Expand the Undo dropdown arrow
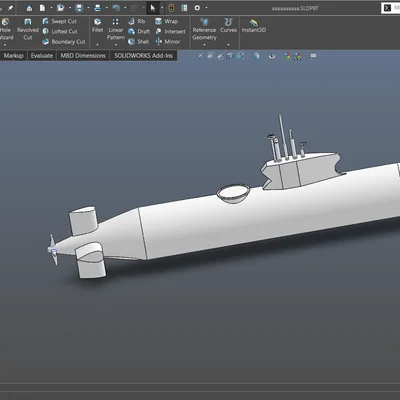Screen dimensions: 400x400 [125, 8]
